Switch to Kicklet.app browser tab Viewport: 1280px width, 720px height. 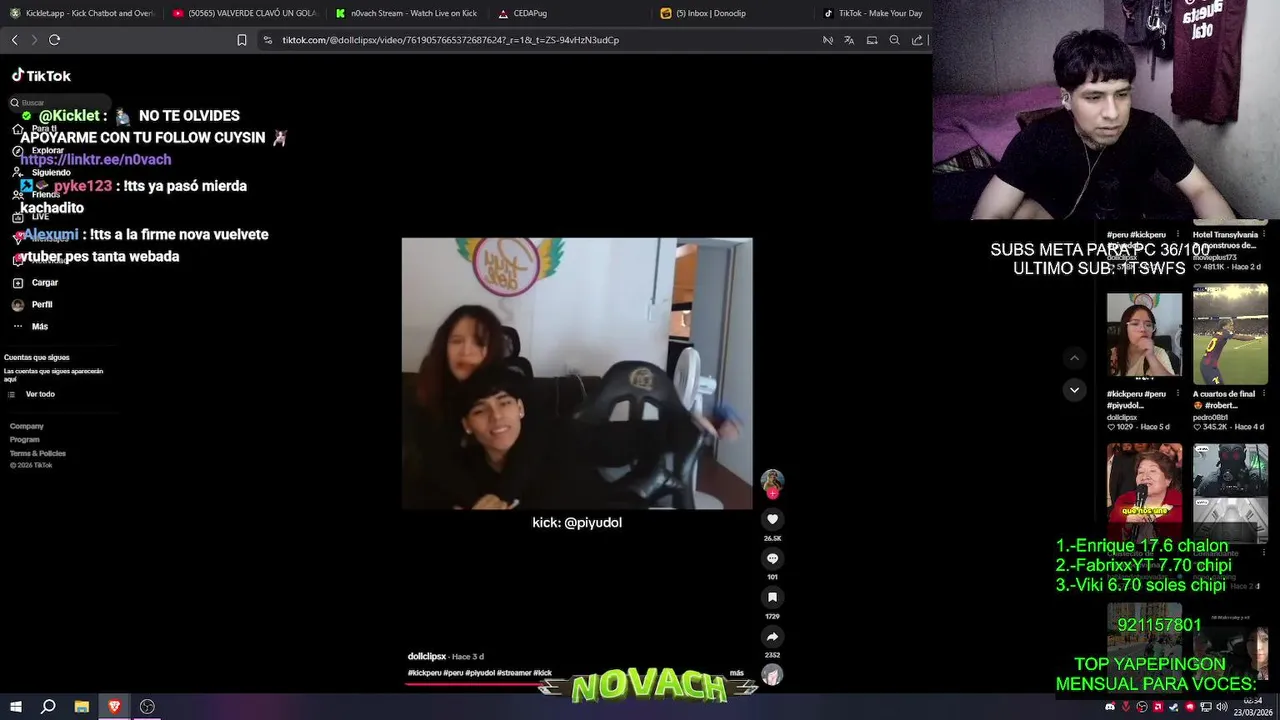(82, 13)
